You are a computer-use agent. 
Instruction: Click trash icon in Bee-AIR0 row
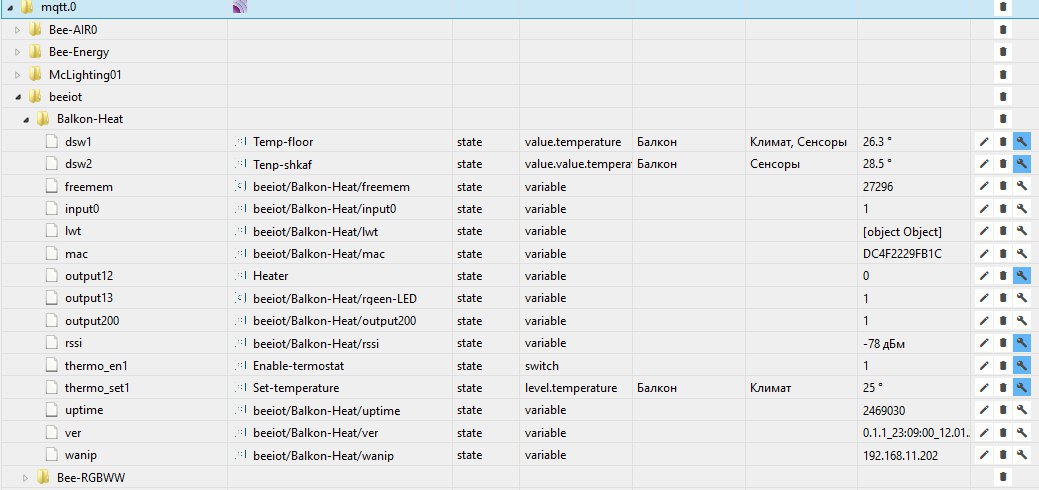tap(1003, 30)
